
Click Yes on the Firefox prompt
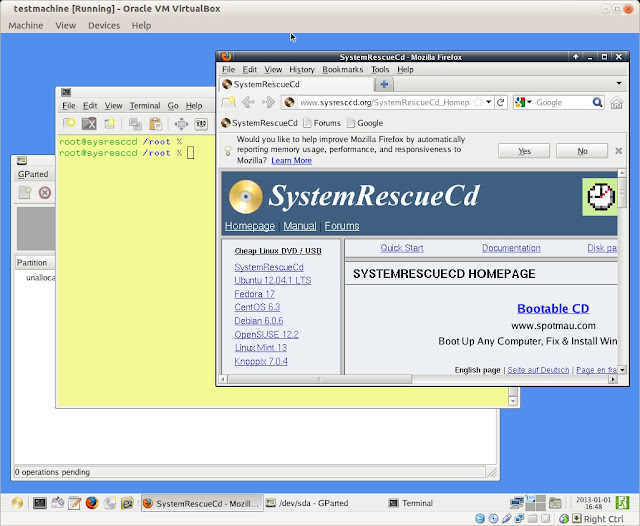[x=525, y=151]
